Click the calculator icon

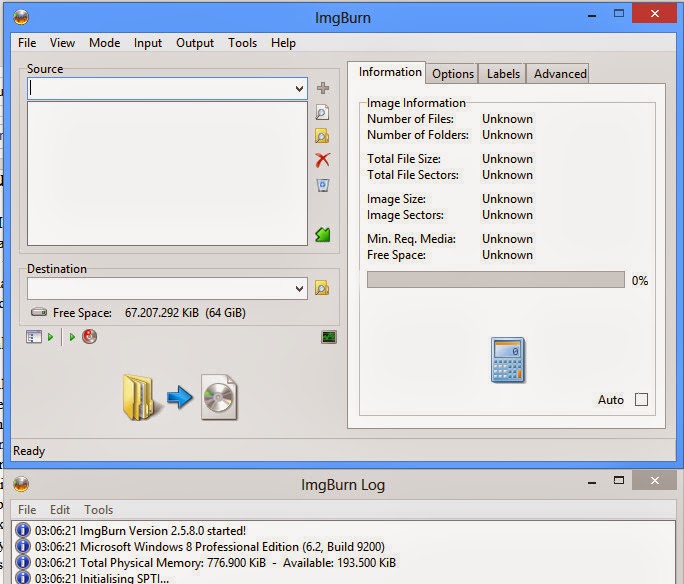(508, 360)
